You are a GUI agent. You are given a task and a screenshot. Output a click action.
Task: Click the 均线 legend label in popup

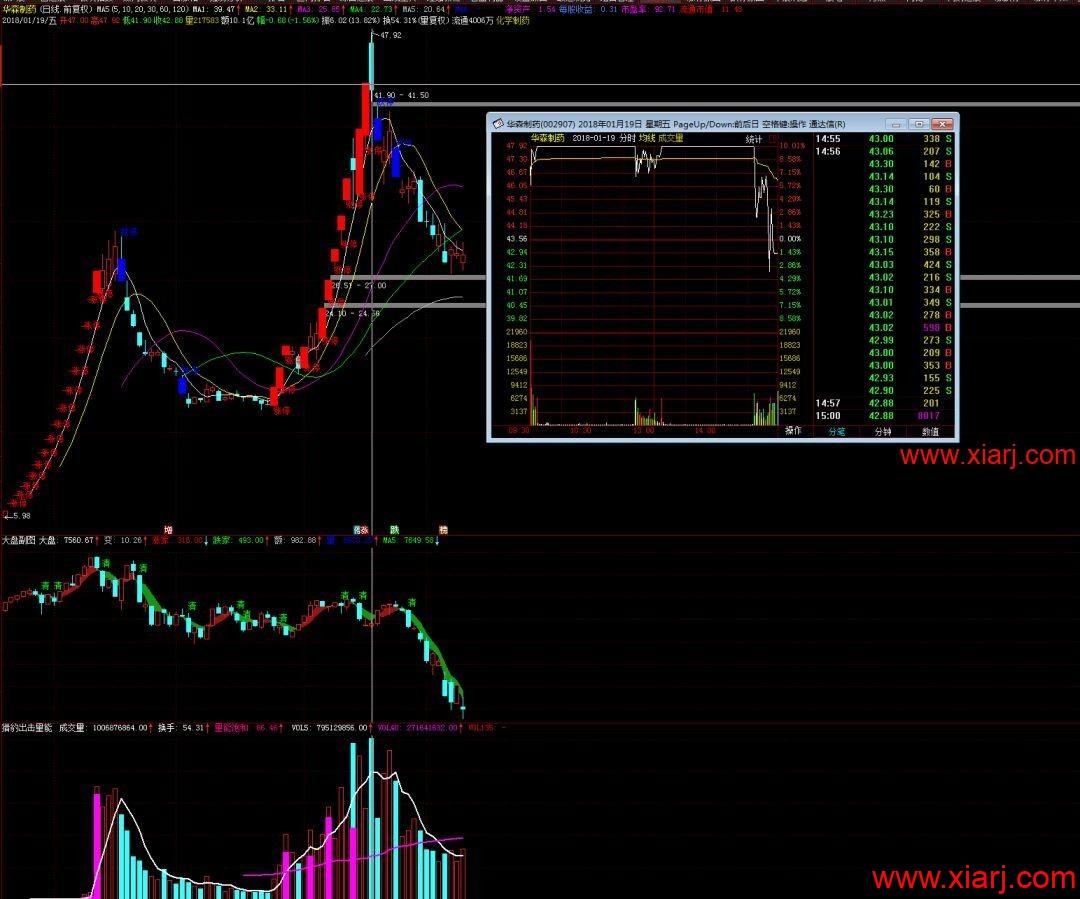click(646, 138)
